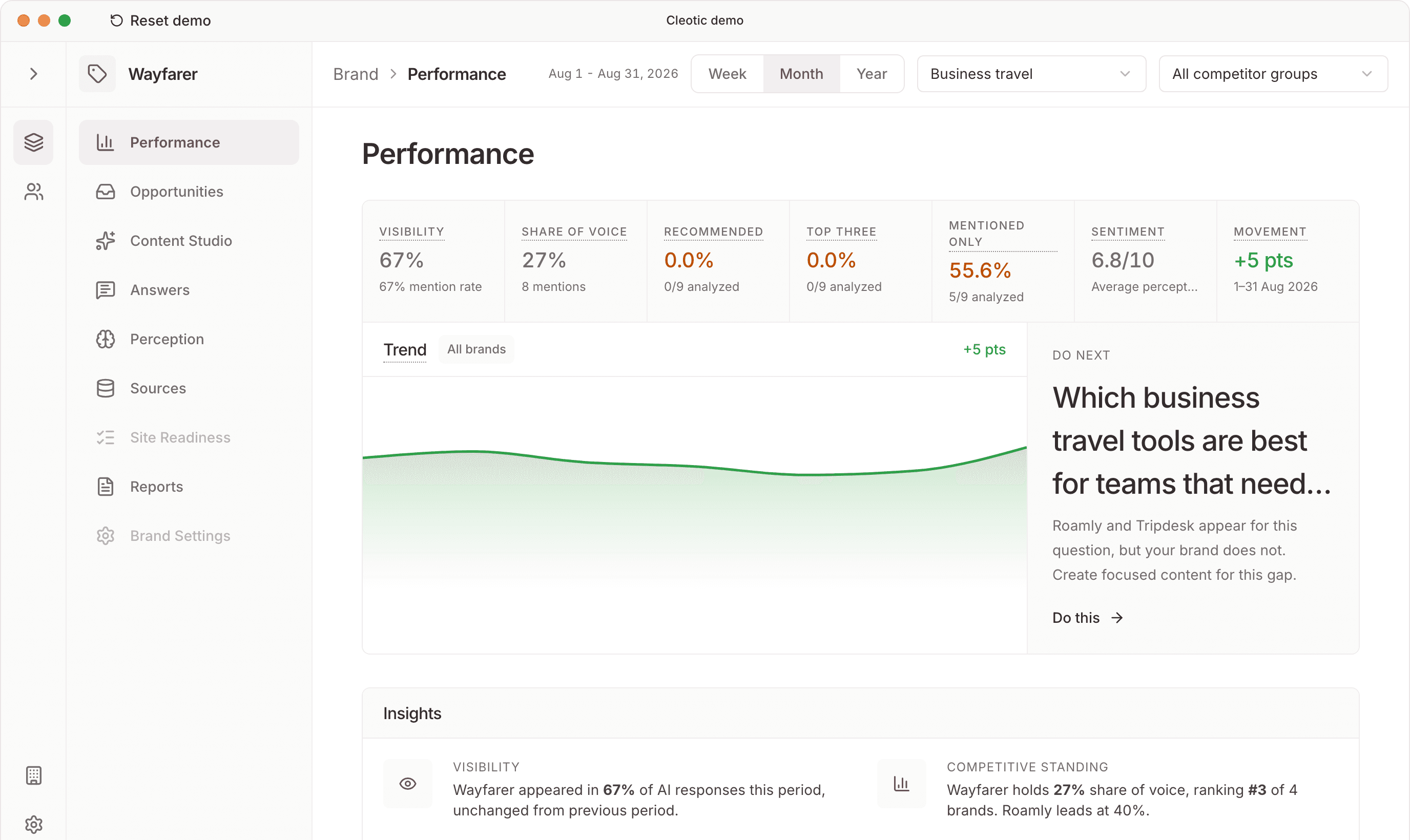Click the Sources database icon
The image size is (1410, 840).
[105, 388]
